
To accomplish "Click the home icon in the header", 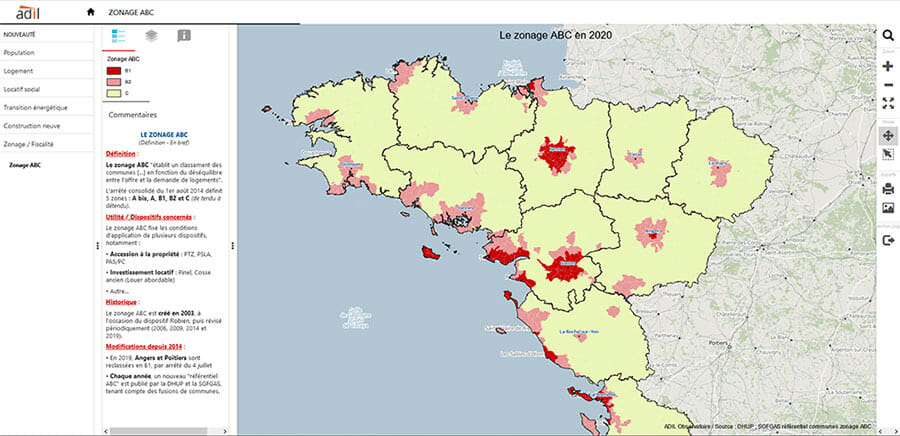I will click(90, 12).
